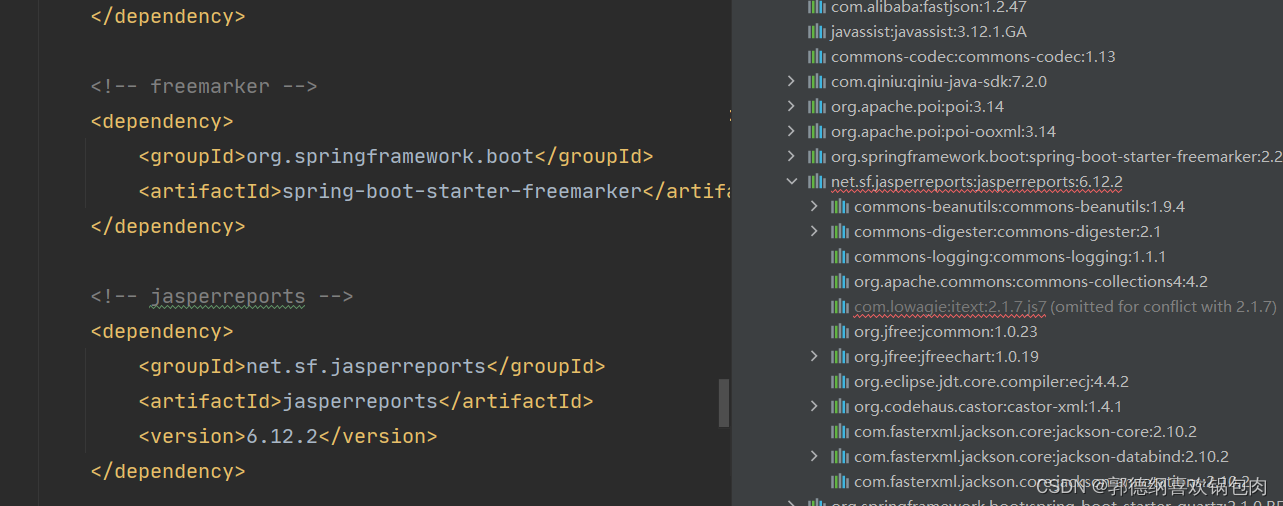The height and width of the screenshot is (506, 1283).
Task: Expand the org.jfree:jfreechart:1.0.19 dependency
Action: click(814, 356)
